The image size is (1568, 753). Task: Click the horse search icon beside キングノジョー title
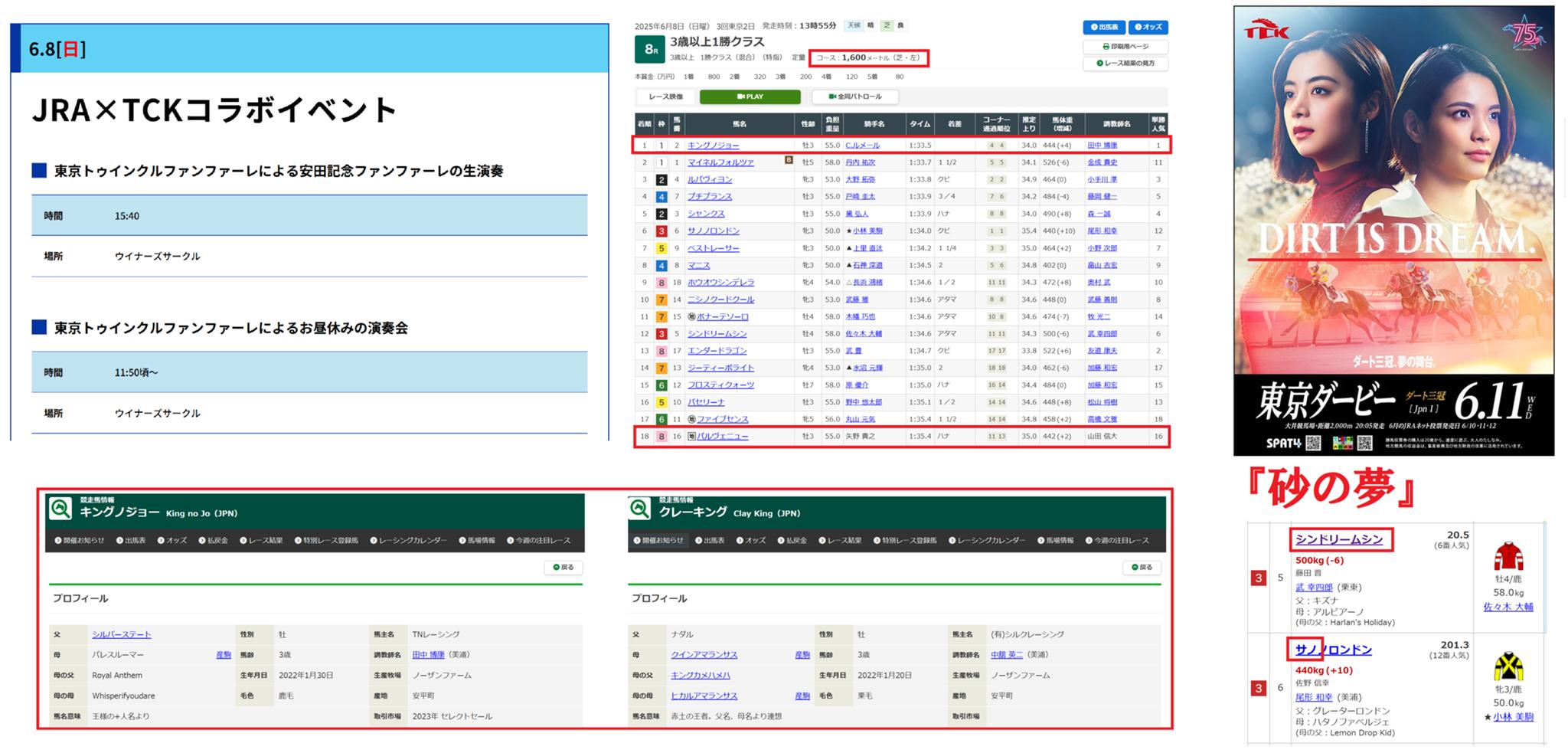(60, 509)
